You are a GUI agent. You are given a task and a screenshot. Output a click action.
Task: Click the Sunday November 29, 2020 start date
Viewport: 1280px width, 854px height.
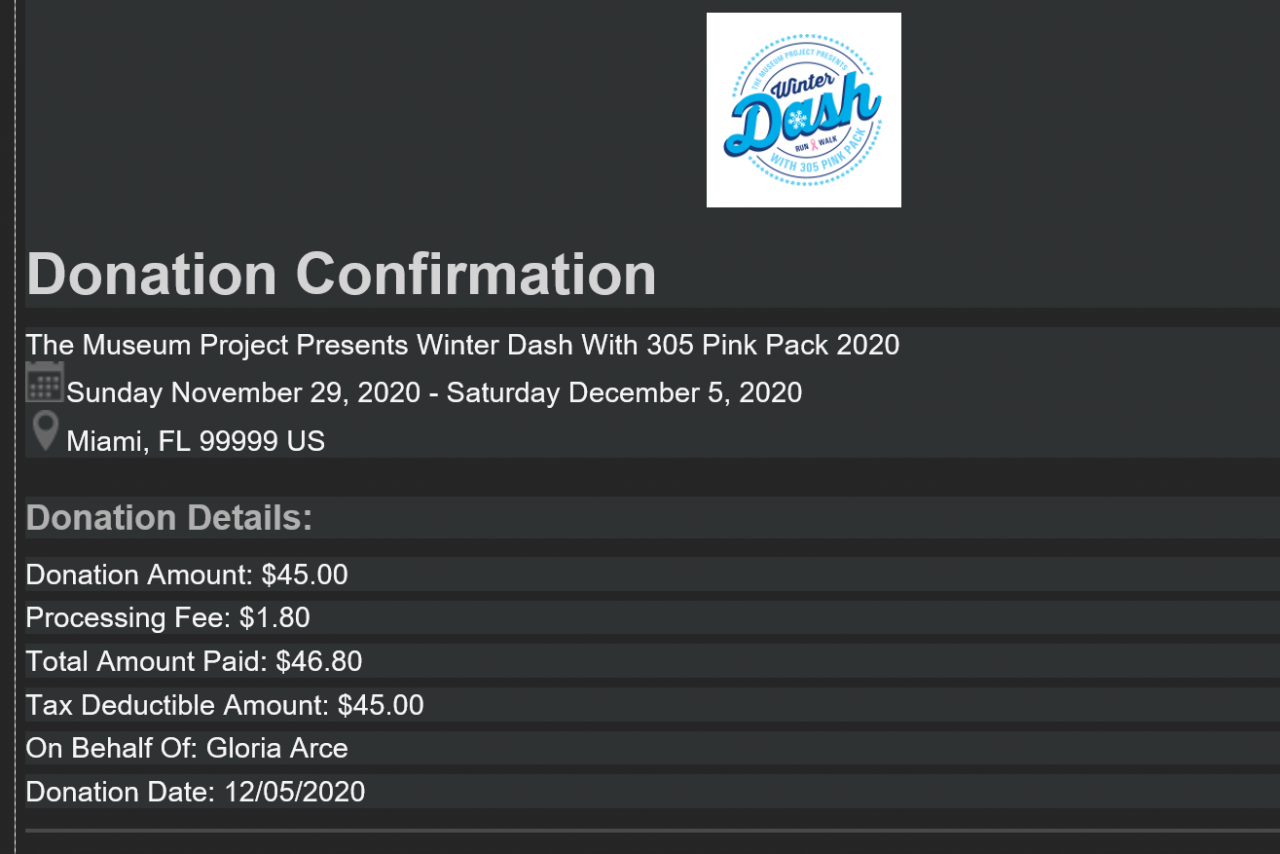243,393
